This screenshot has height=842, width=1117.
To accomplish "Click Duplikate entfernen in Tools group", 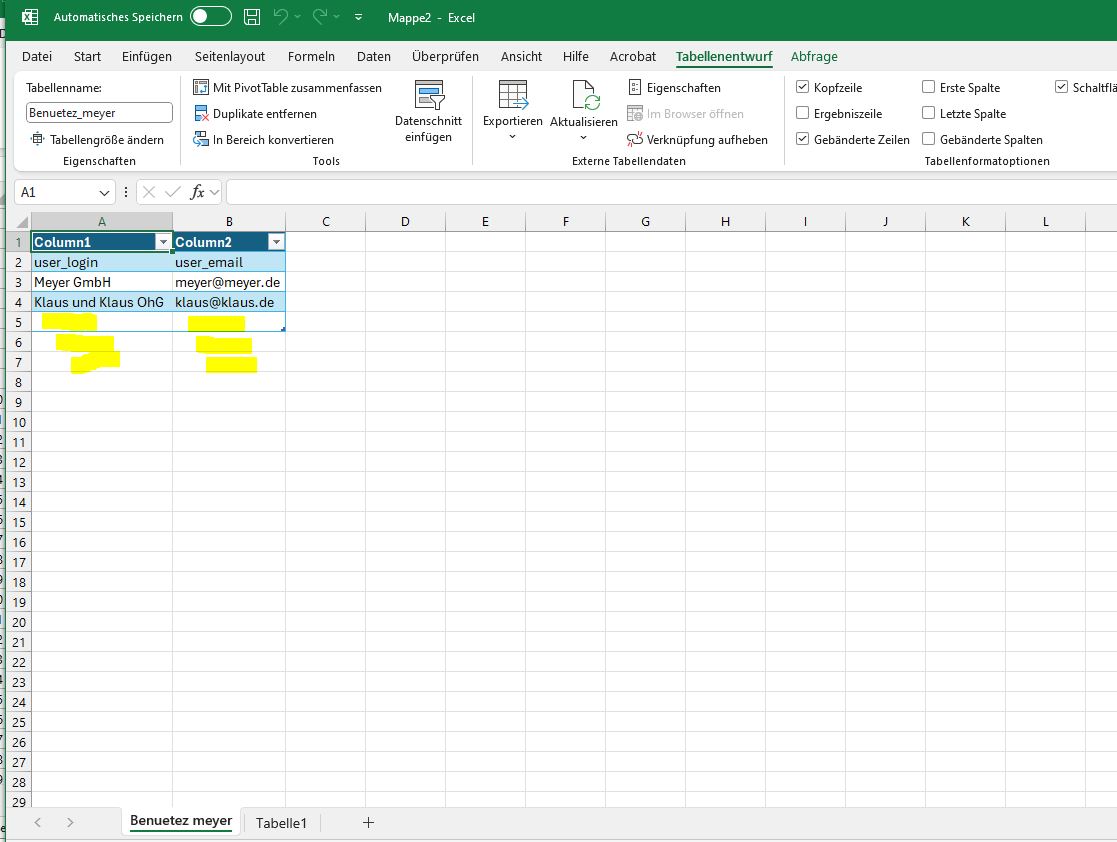I will pyautogui.click(x=264, y=114).
